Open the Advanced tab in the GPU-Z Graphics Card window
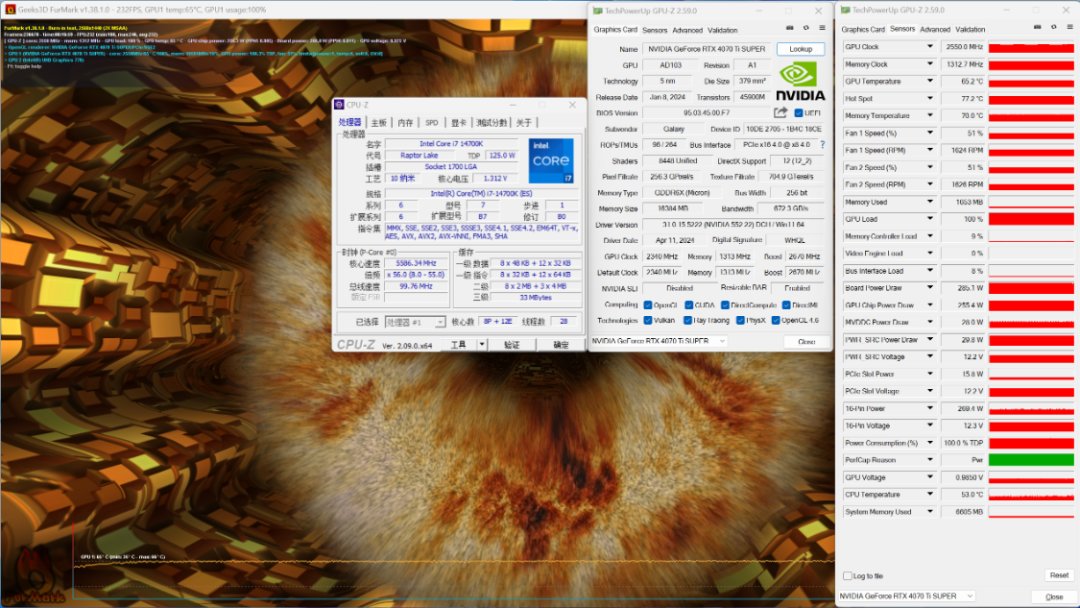Image resolution: width=1080 pixels, height=608 pixels. (687, 30)
